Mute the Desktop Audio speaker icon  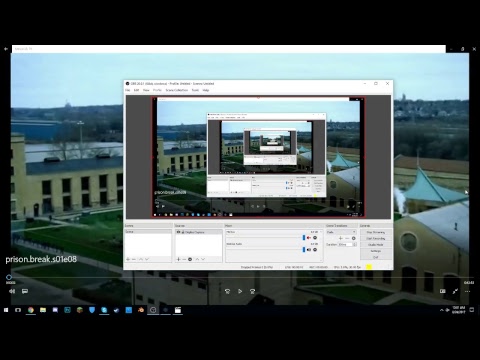point(309,250)
